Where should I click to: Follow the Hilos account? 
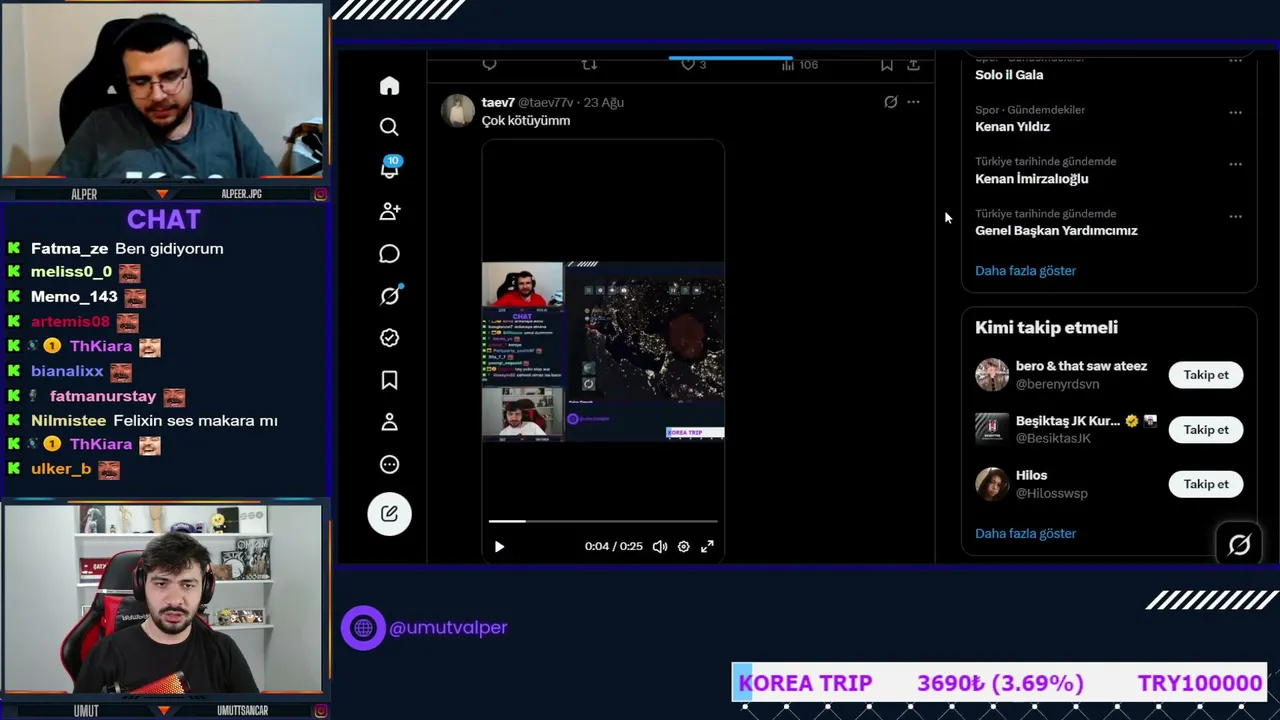click(x=1206, y=484)
